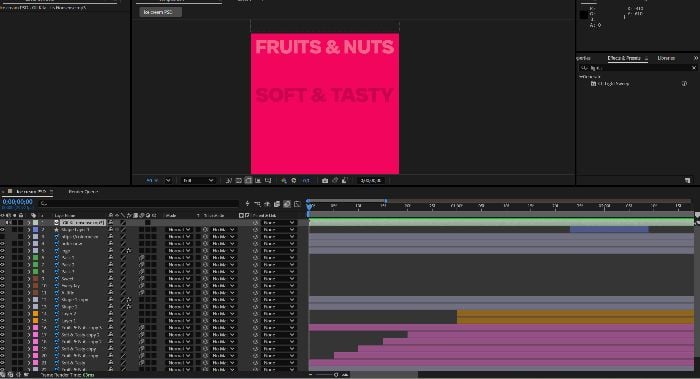Click the Ice cream PSD breadcrumb in the viewer
This screenshot has width=700, height=379.
point(160,12)
